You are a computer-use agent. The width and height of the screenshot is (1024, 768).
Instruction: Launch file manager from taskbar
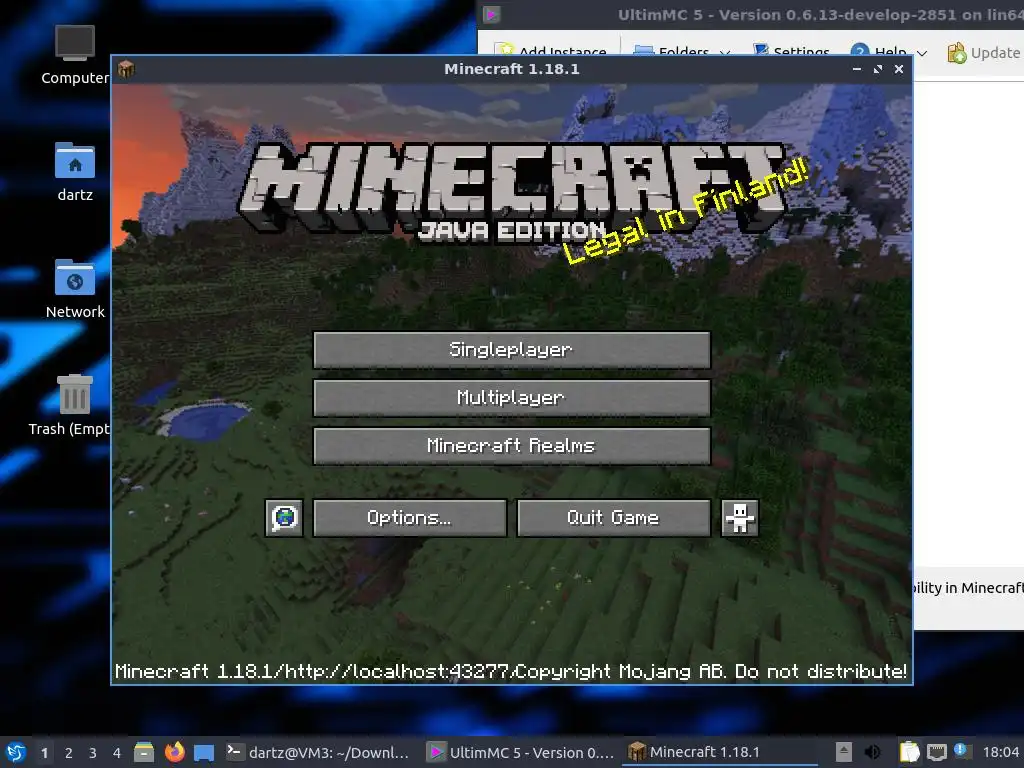[x=144, y=752]
